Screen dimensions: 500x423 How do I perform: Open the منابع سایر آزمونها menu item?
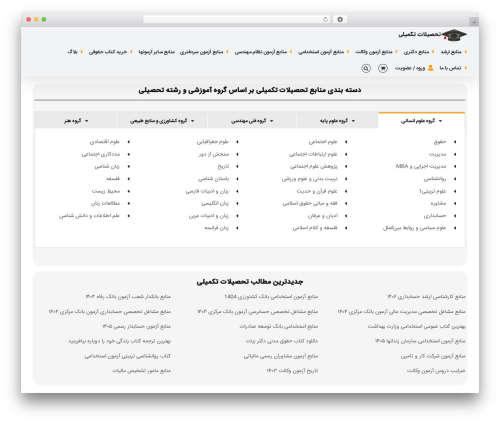pyautogui.click(x=157, y=52)
